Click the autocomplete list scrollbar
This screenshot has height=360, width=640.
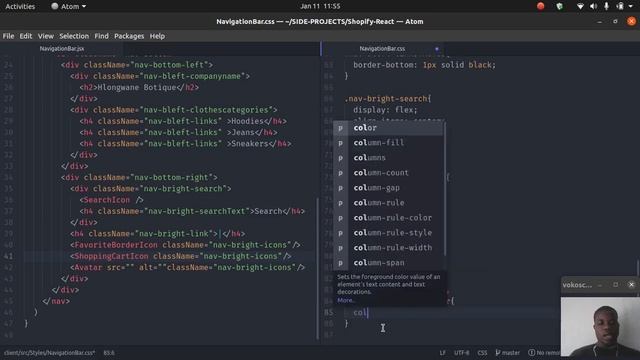pyautogui.click(x=444, y=188)
